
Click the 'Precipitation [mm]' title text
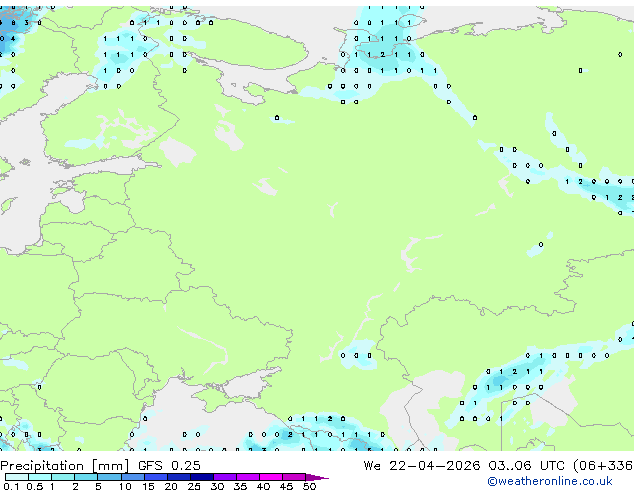pyautogui.click(x=65, y=466)
